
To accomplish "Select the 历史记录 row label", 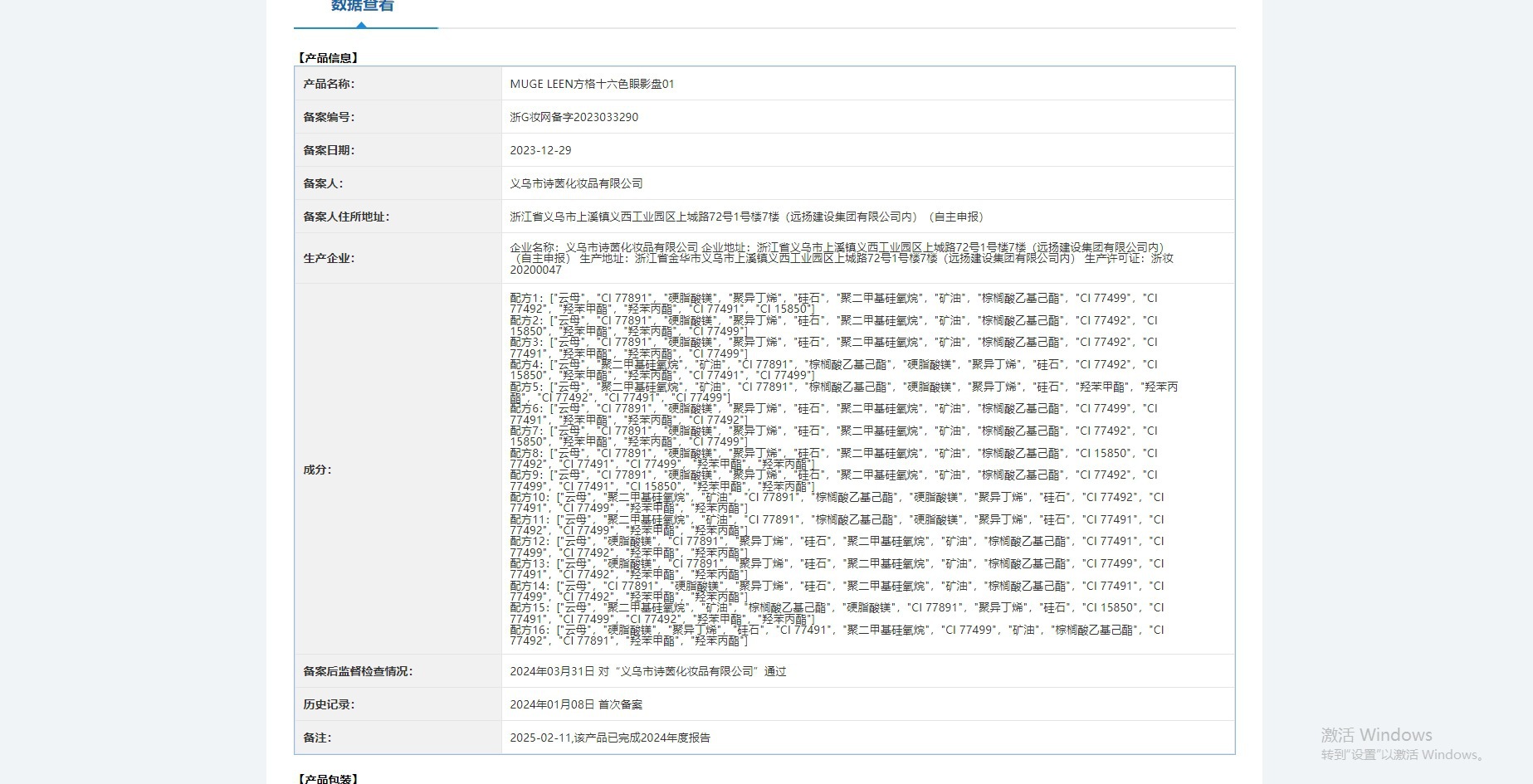I will 329,704.
